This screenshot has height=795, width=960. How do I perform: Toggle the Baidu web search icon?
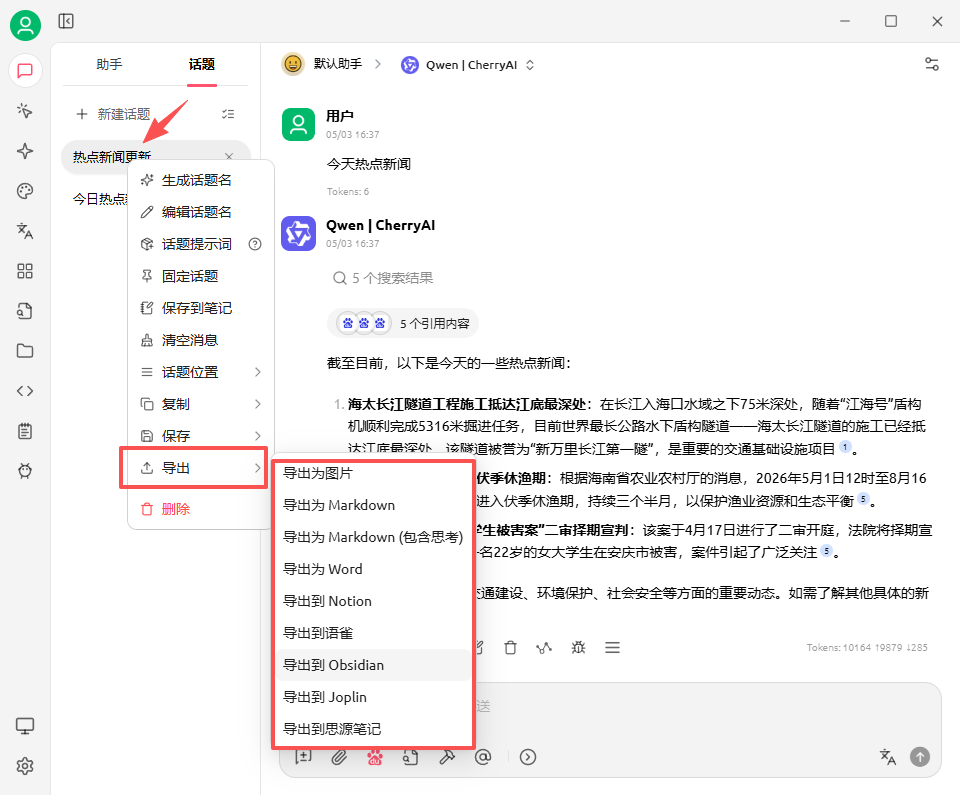click(375, 757)
